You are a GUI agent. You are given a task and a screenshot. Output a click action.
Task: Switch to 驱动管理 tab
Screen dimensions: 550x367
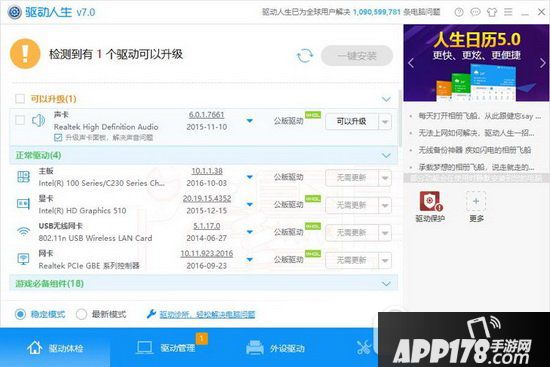point(165,348)
